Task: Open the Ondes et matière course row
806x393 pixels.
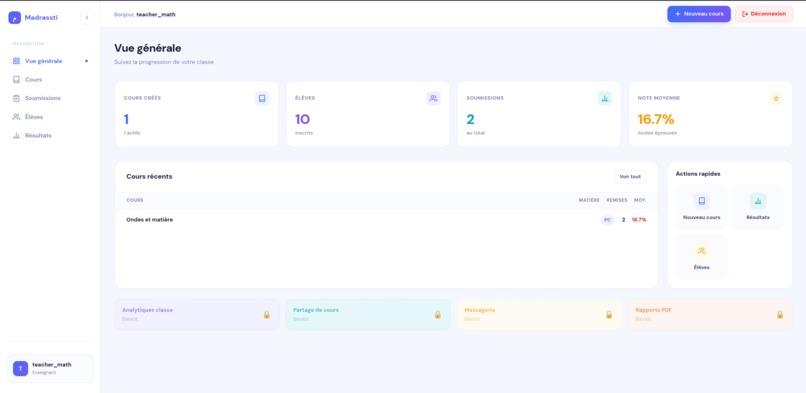Action: pyautogui.click(x=386, y=220)
